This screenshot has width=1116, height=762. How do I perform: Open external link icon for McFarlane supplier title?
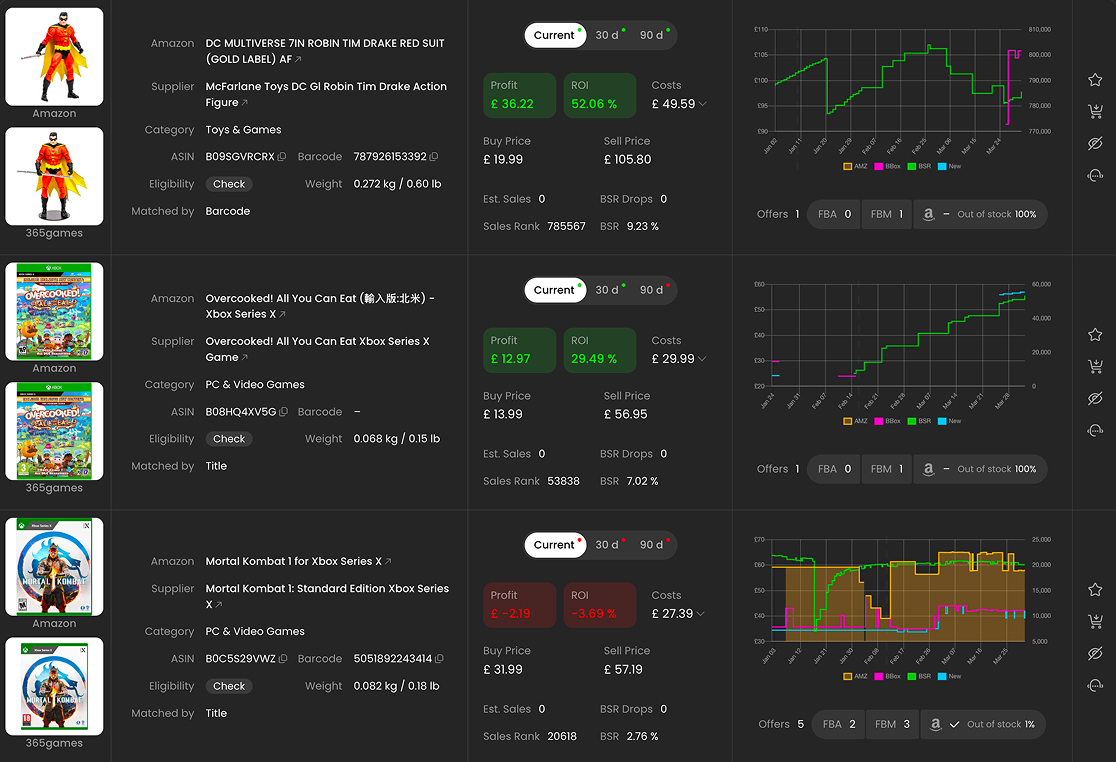(245, 103)
